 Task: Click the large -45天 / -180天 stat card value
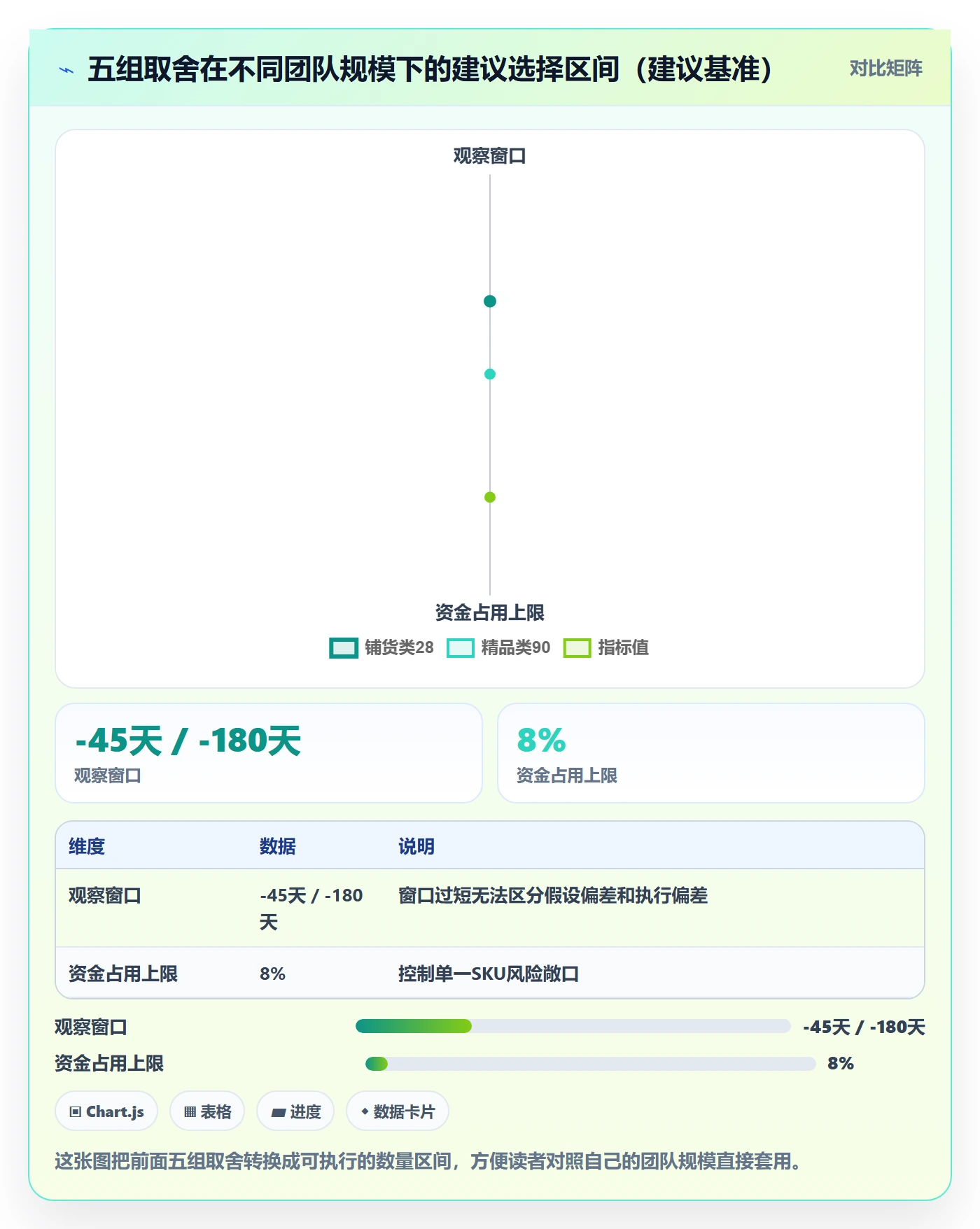pyautogui.click(x=188, y=740)
